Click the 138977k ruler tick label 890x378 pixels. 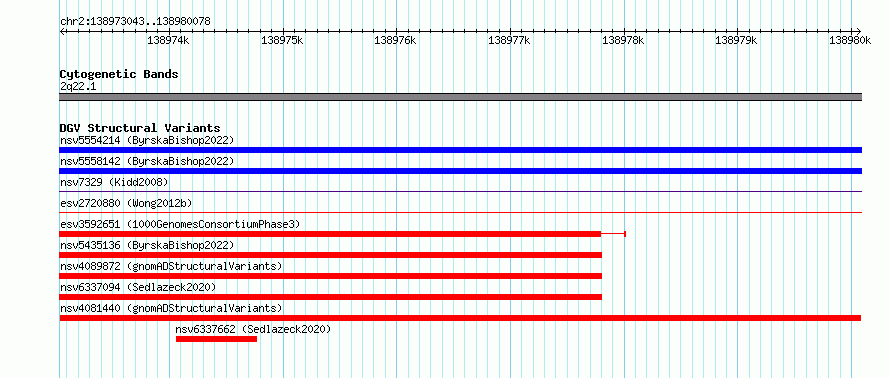click(x=510, y=40)
